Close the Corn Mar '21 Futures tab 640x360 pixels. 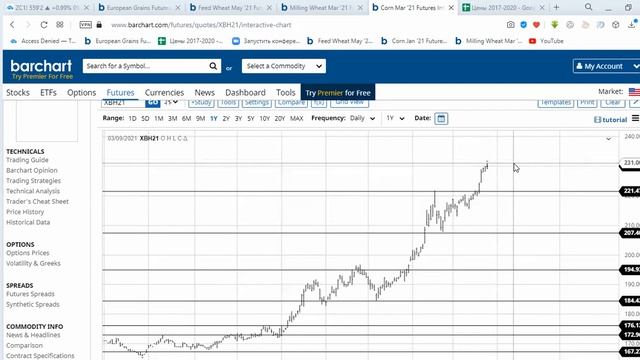[x=451, y=8]
